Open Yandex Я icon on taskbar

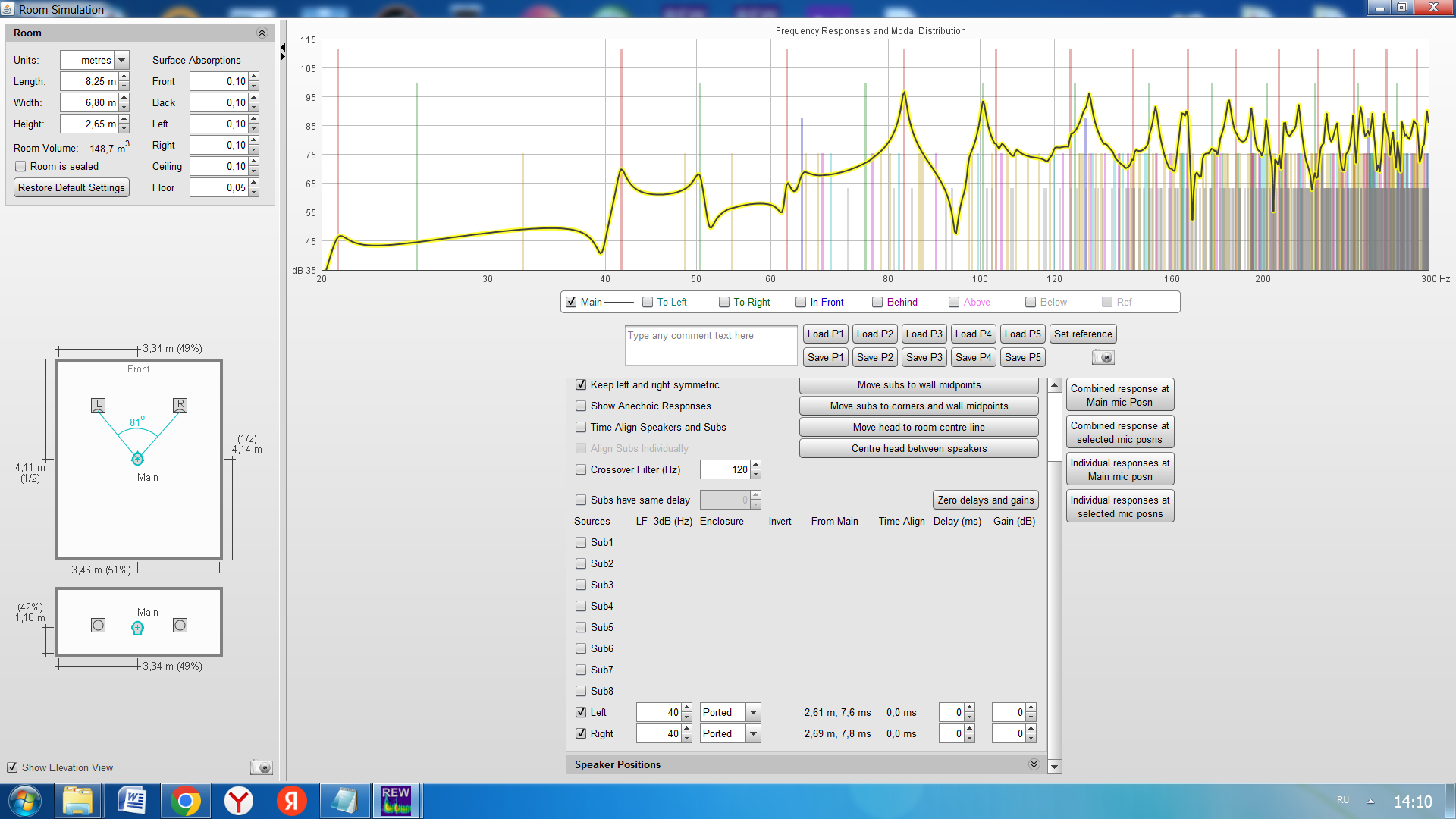point(292,801)
